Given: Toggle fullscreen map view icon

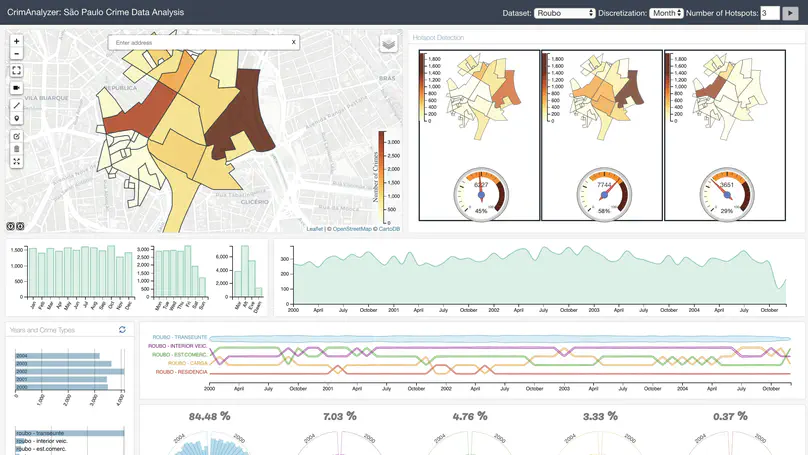Looking at the screenshot, I should coord(16,71).
